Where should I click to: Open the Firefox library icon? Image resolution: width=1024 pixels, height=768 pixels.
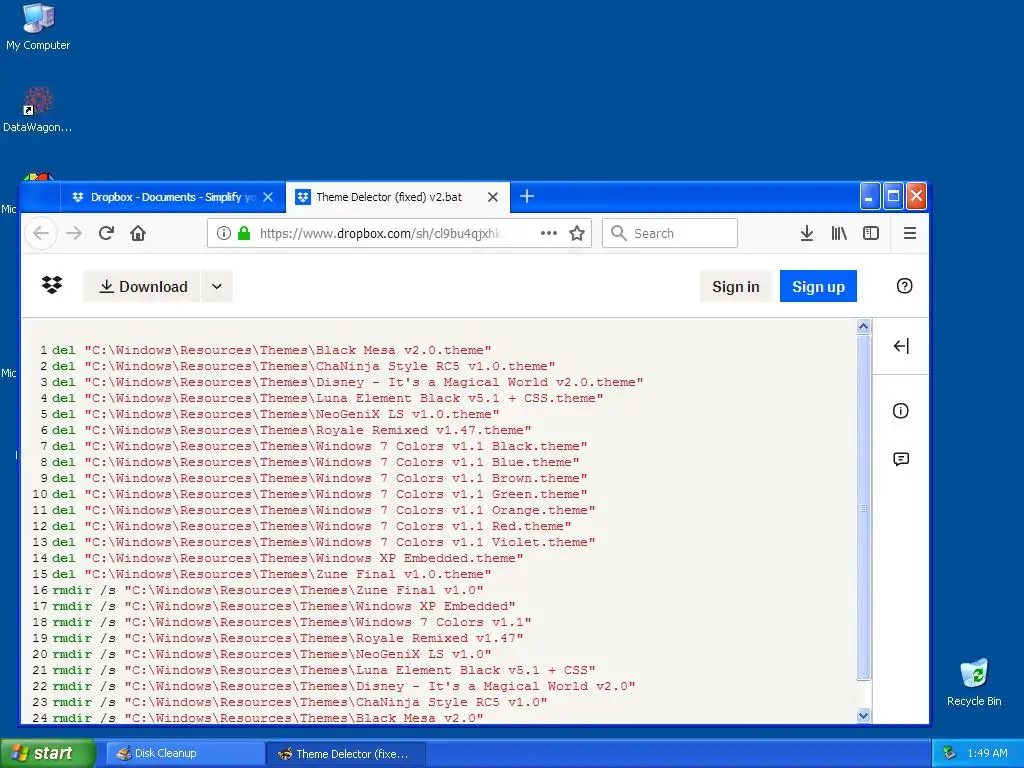tap(839, 233)
